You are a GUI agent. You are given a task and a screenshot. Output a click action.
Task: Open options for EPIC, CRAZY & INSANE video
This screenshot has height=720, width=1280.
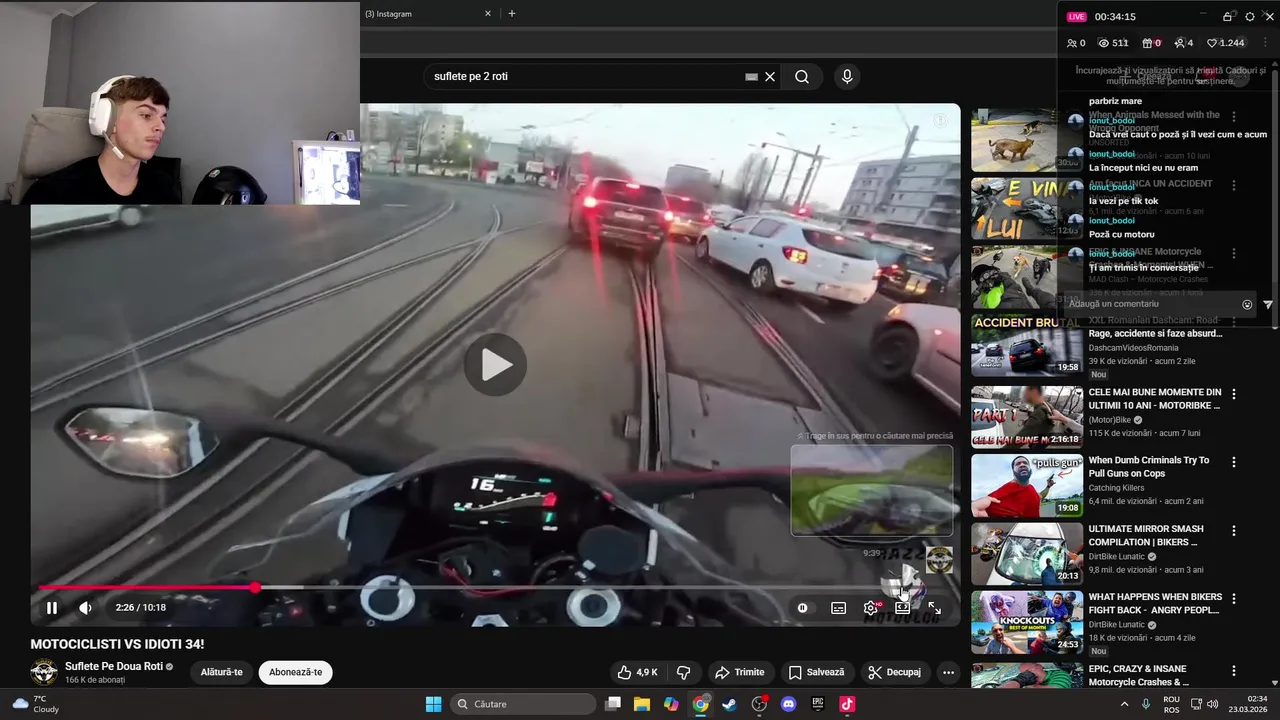[x=1234, y=671]
